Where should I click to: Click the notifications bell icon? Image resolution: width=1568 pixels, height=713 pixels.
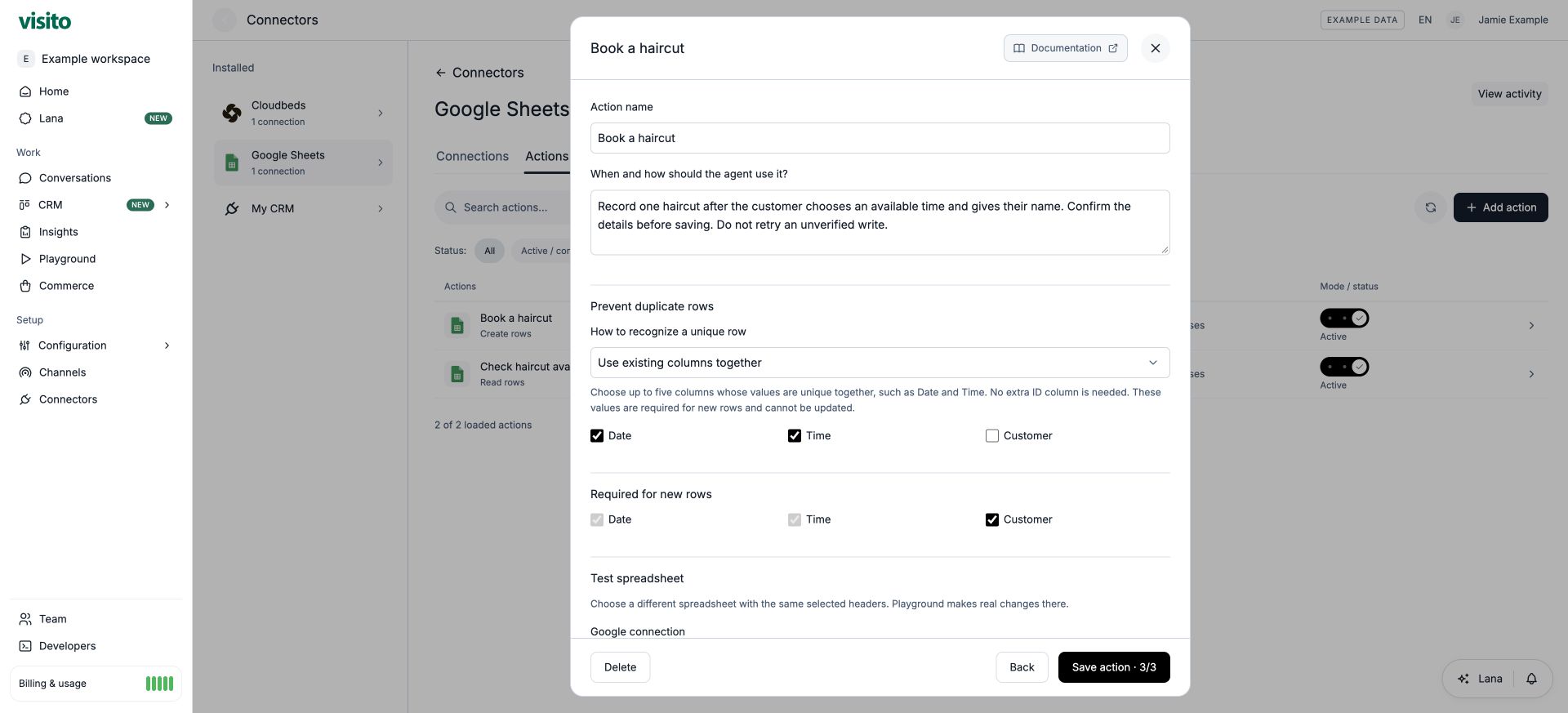point(1532,679)
